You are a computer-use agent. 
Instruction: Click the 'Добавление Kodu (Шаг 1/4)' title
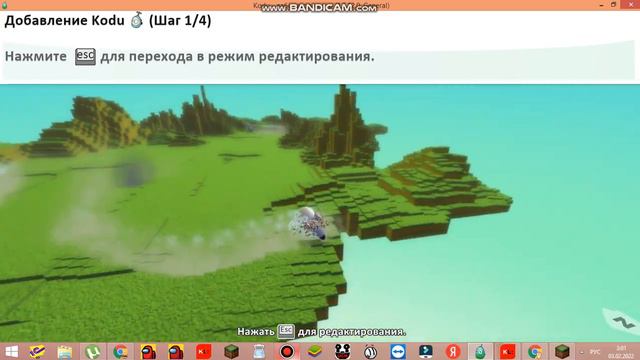point(108,20)
